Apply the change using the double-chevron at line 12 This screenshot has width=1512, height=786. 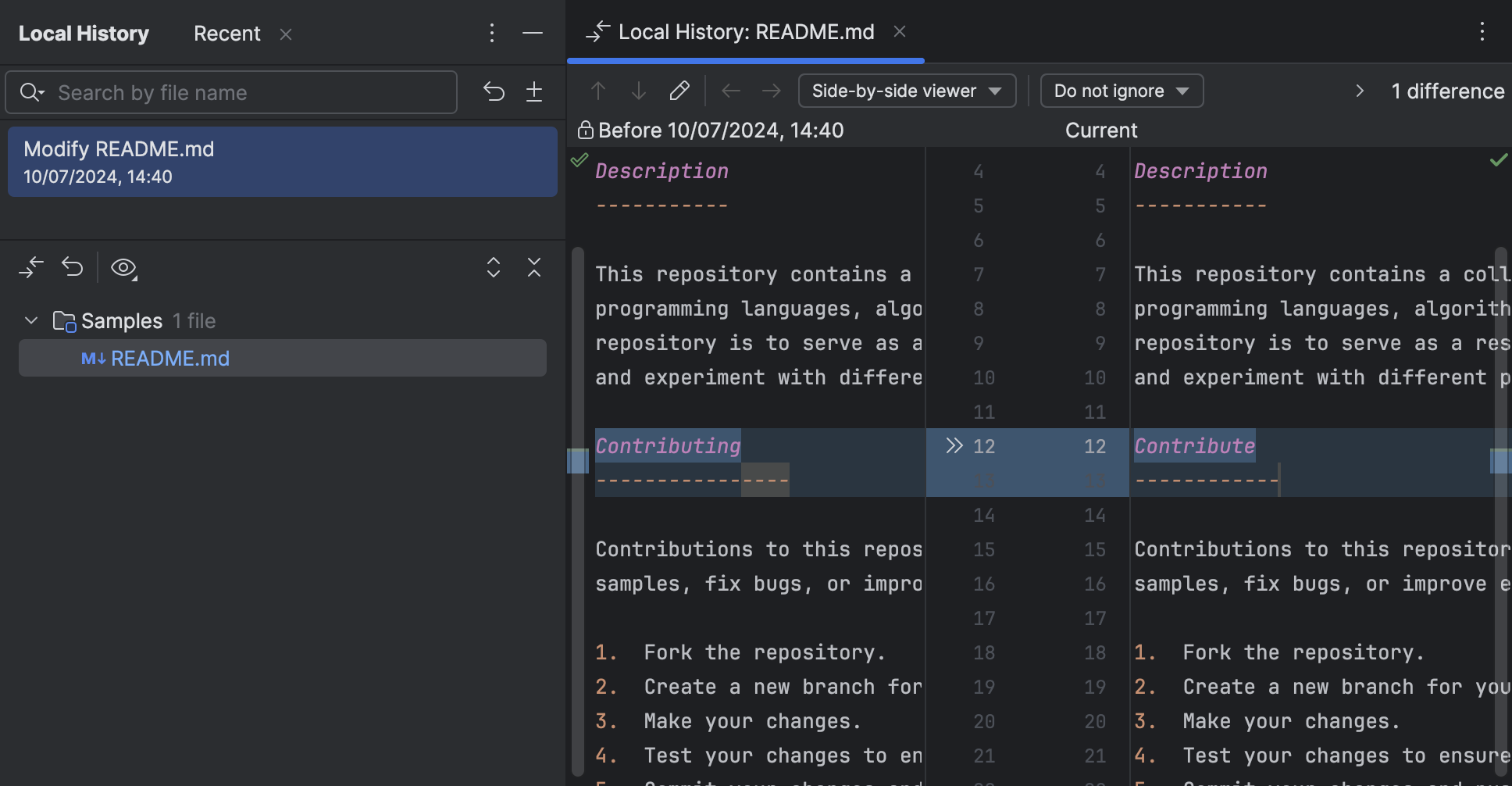pyautogui.click(x=954, y=445)
